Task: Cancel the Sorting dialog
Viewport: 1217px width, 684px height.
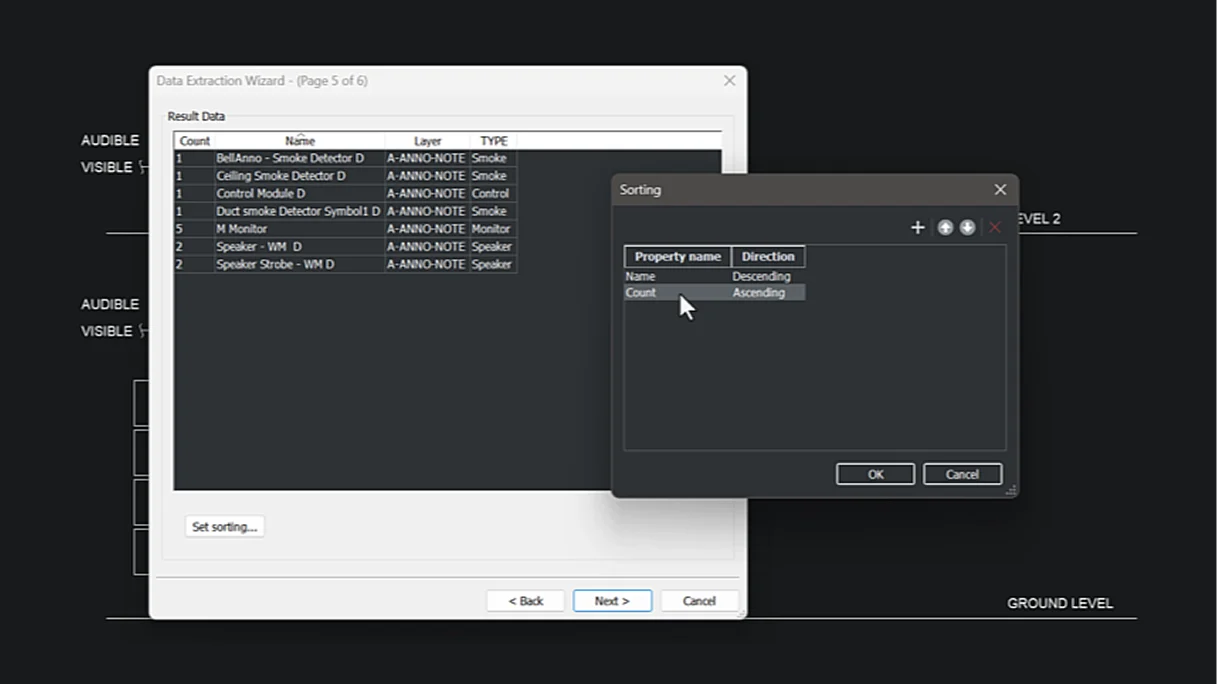Action: pyautogui.click(x=962, y=474)
